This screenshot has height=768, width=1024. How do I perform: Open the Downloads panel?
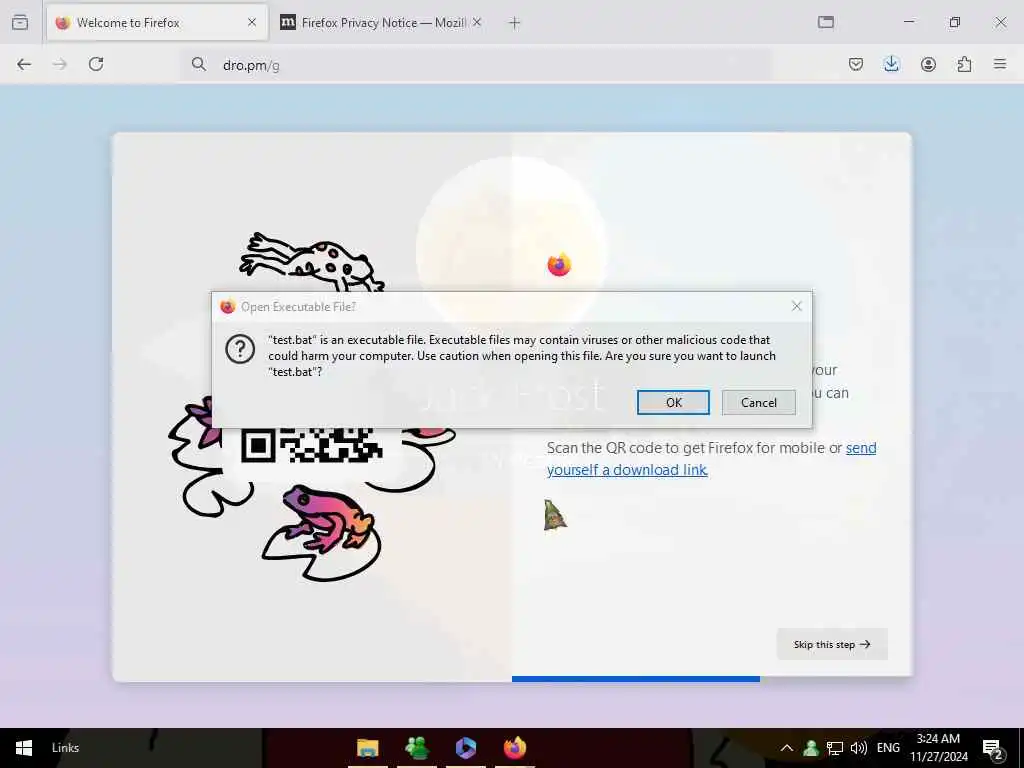point(891,64)
